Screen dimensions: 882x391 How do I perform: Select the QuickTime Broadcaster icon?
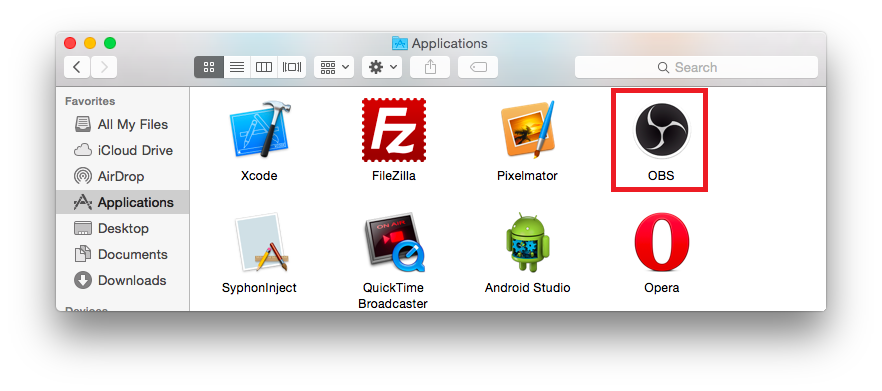tap(394, 243)
